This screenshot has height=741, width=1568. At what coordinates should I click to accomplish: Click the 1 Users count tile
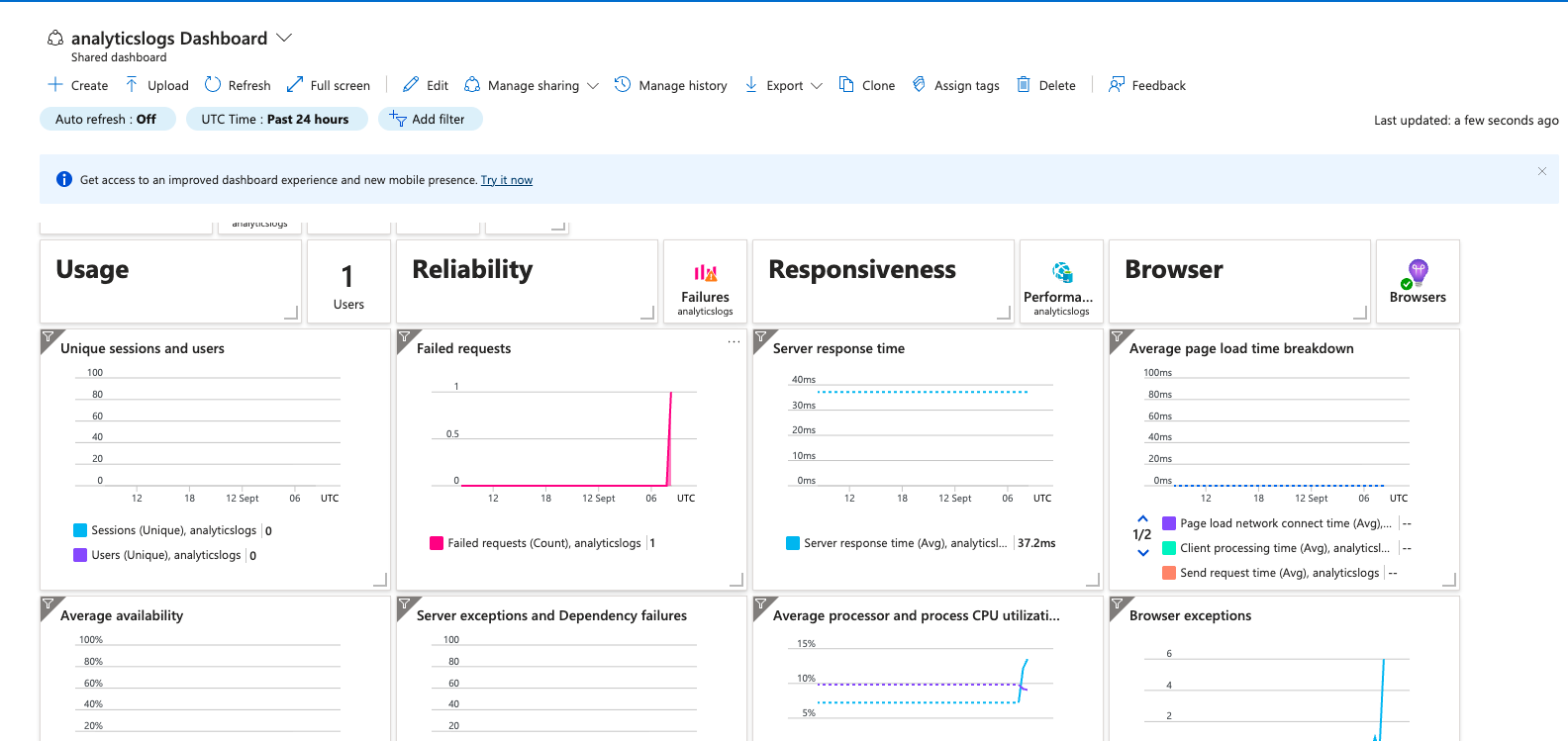pos(348,281)
